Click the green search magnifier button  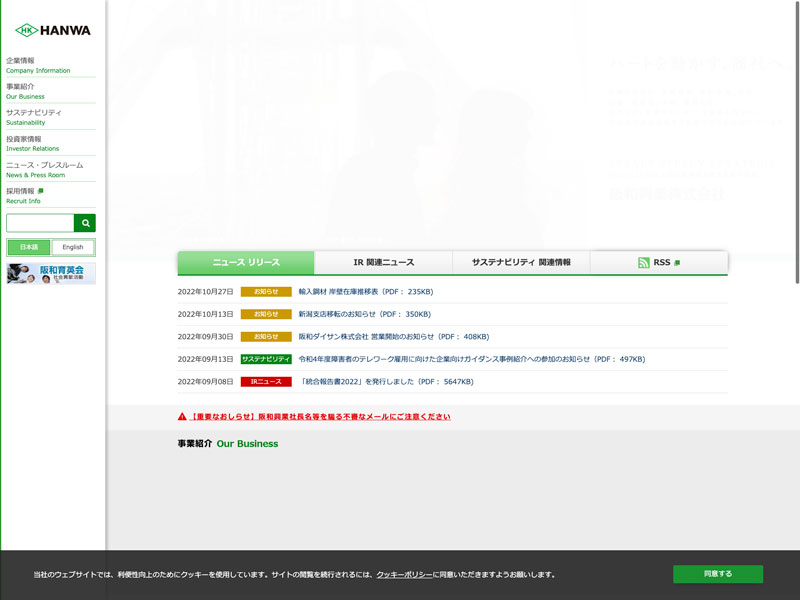pyautogui.click(x=85, y=223)
